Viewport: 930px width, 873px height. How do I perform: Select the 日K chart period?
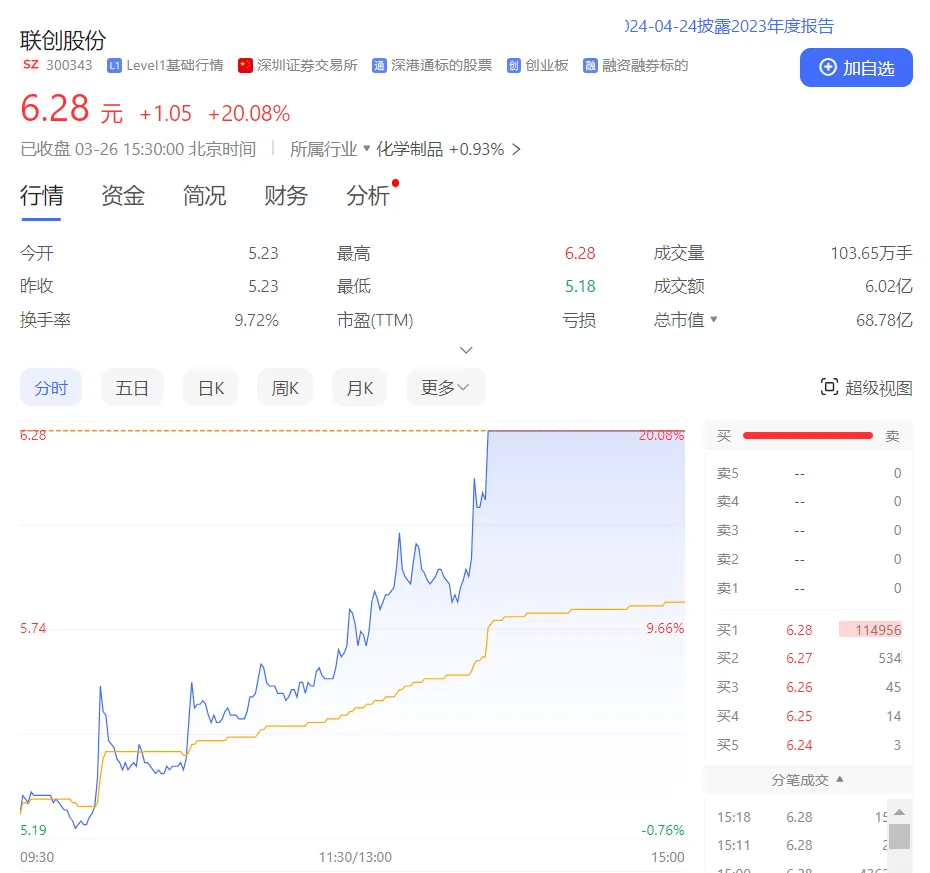point(211,388)
